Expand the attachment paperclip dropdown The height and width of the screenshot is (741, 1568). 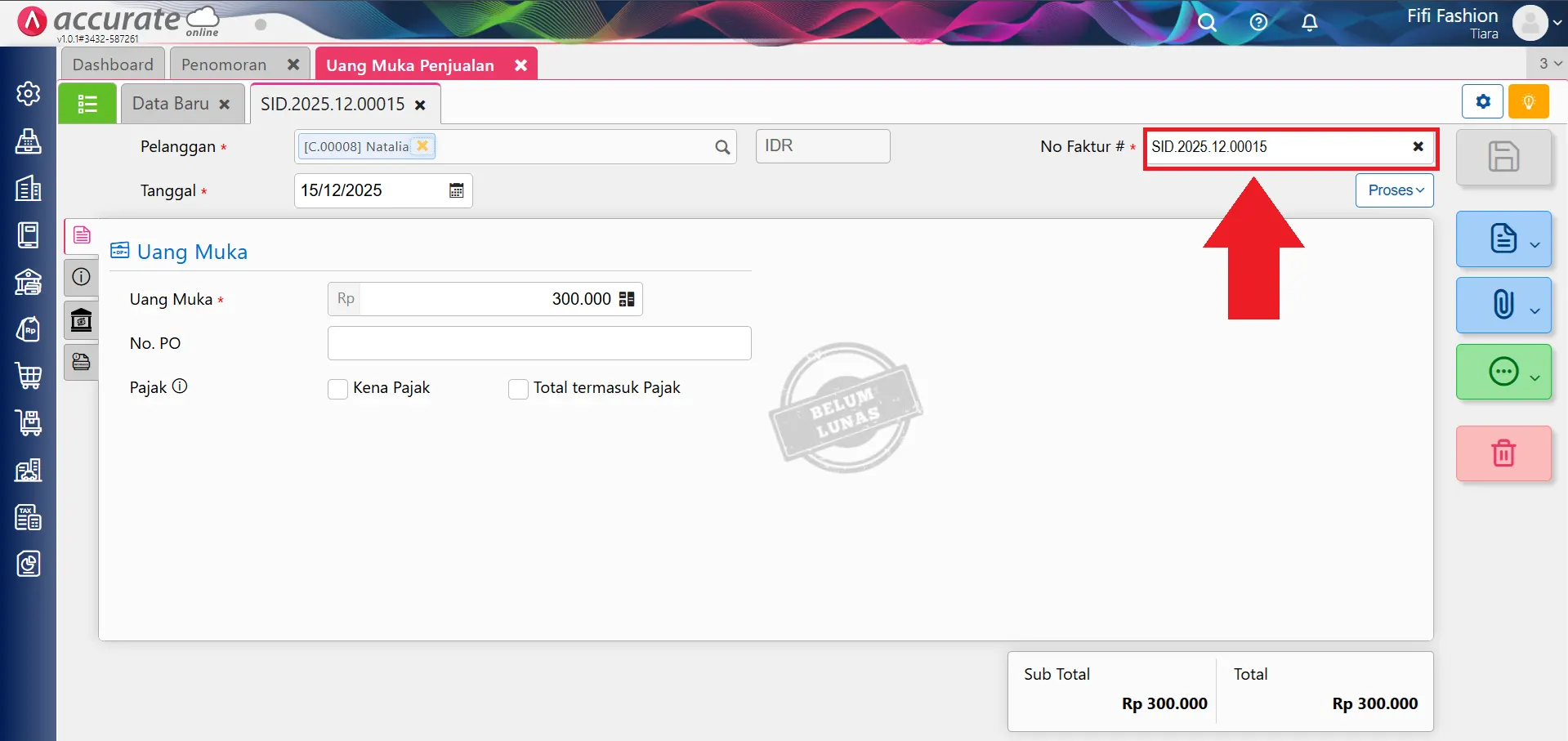click(1503, 305)
